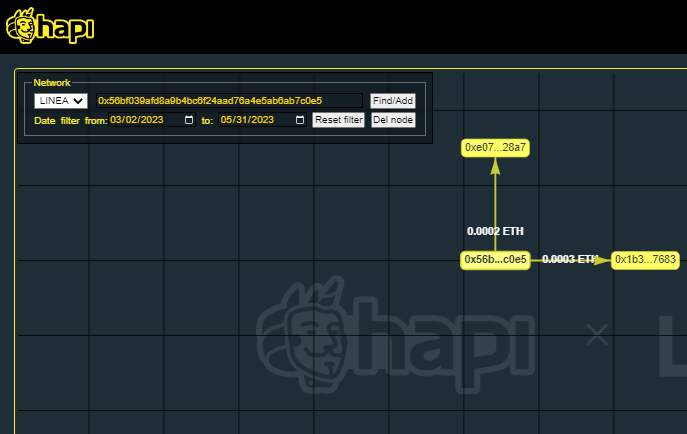Click the to date field 05/31/2023

pyautogui.click(x=262, y=120)
